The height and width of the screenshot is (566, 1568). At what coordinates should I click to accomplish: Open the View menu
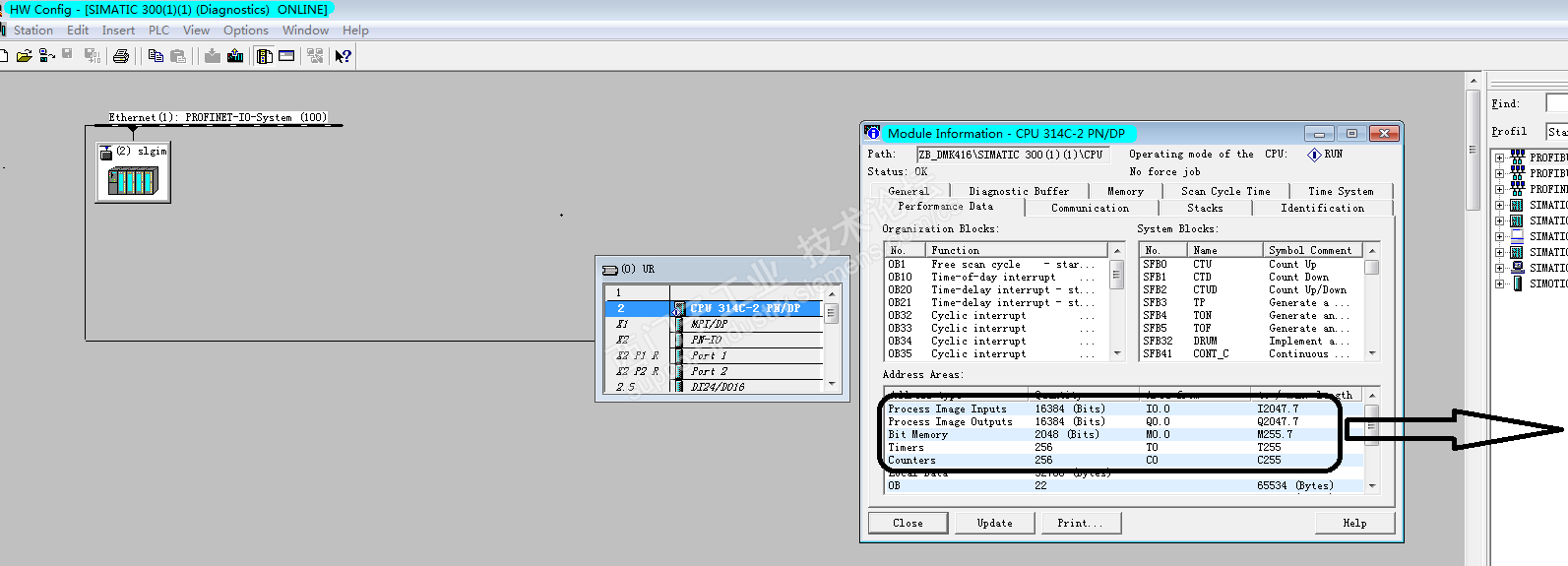pyautogui.click(x=196, y=31)
